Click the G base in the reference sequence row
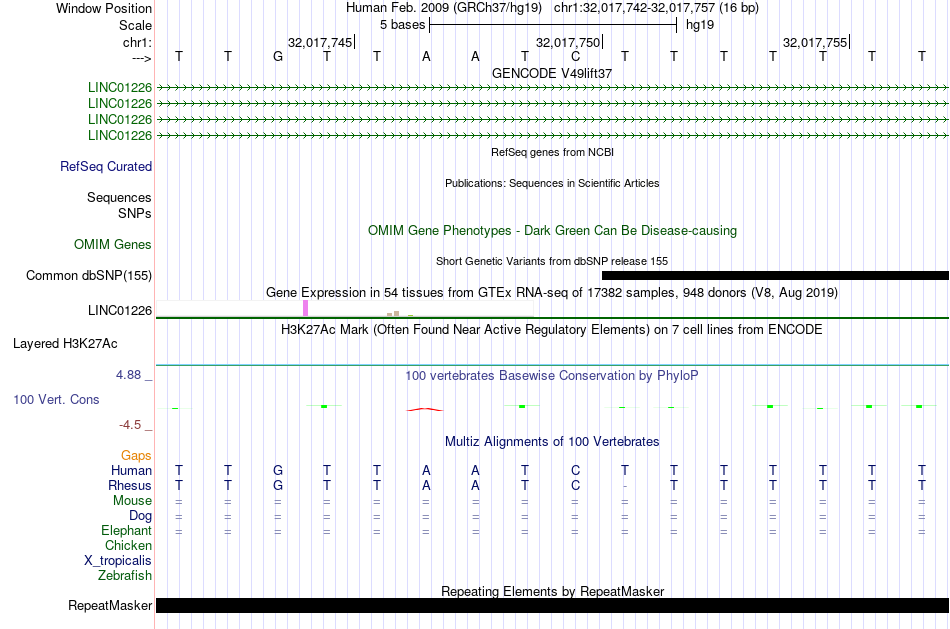 (277, 56)
